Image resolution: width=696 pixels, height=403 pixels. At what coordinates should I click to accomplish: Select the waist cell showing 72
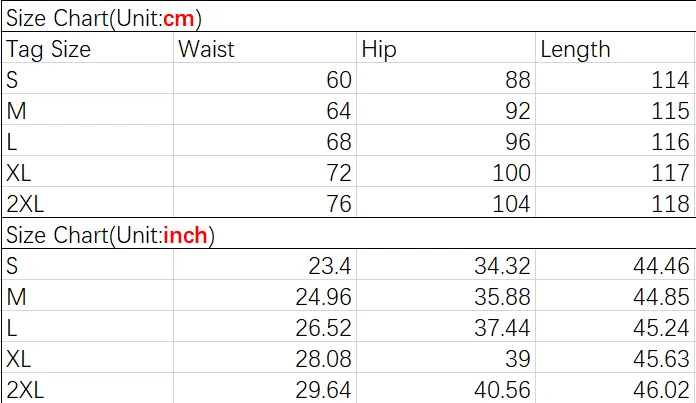pos(265,172)
